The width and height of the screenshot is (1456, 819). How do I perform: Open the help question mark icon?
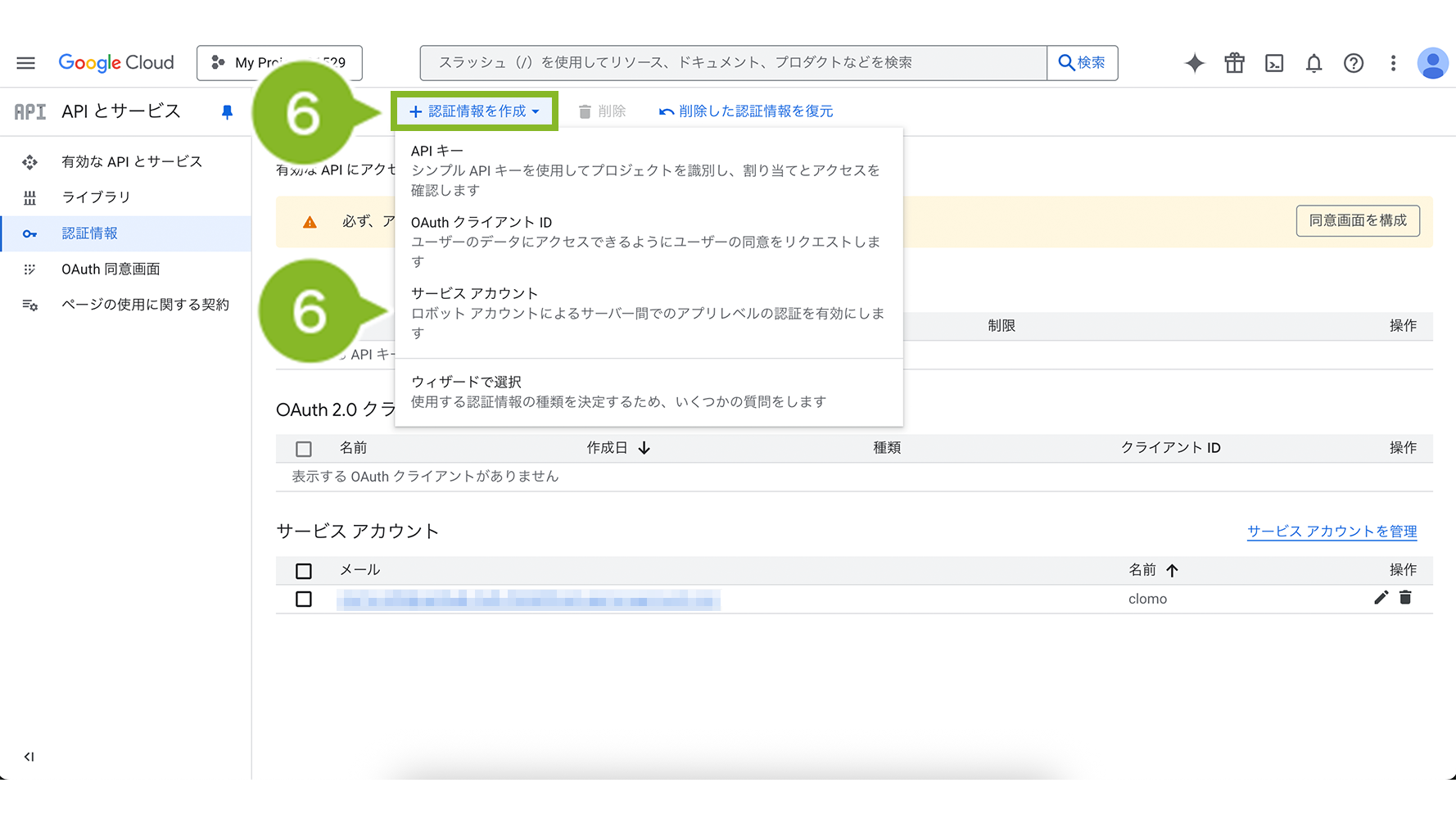(1354, 63)
